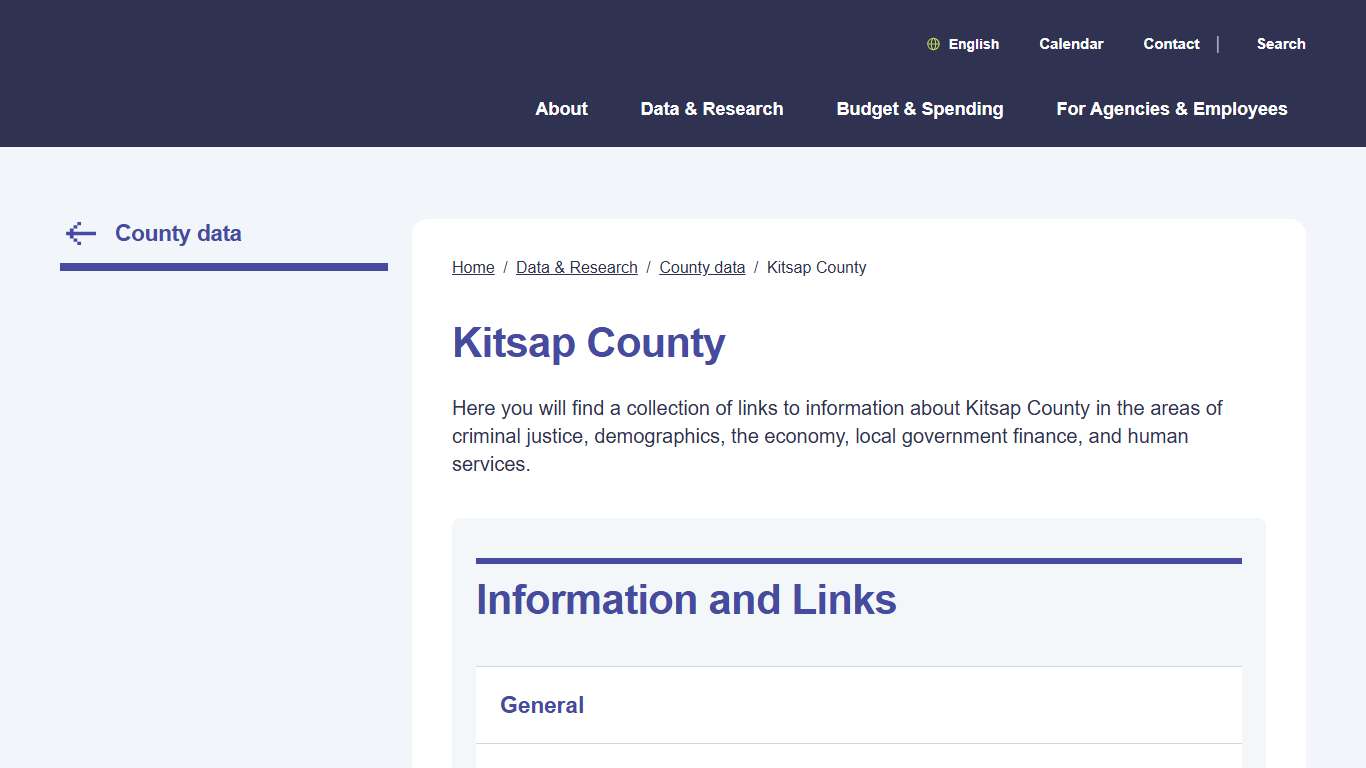The height and width of the screenshot is (768, 1366).
Task: Open the Search function
Action: [x=1281, y=44]
